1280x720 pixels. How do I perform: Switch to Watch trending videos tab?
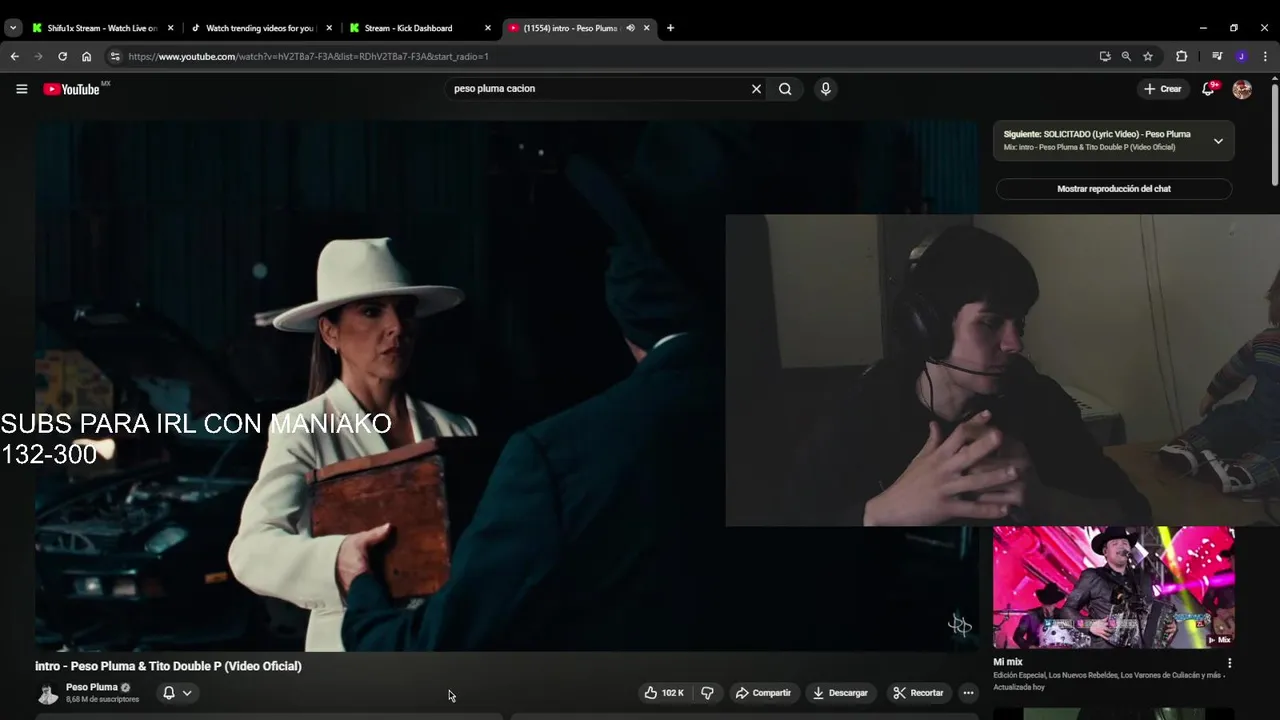(x=260, y=28)
